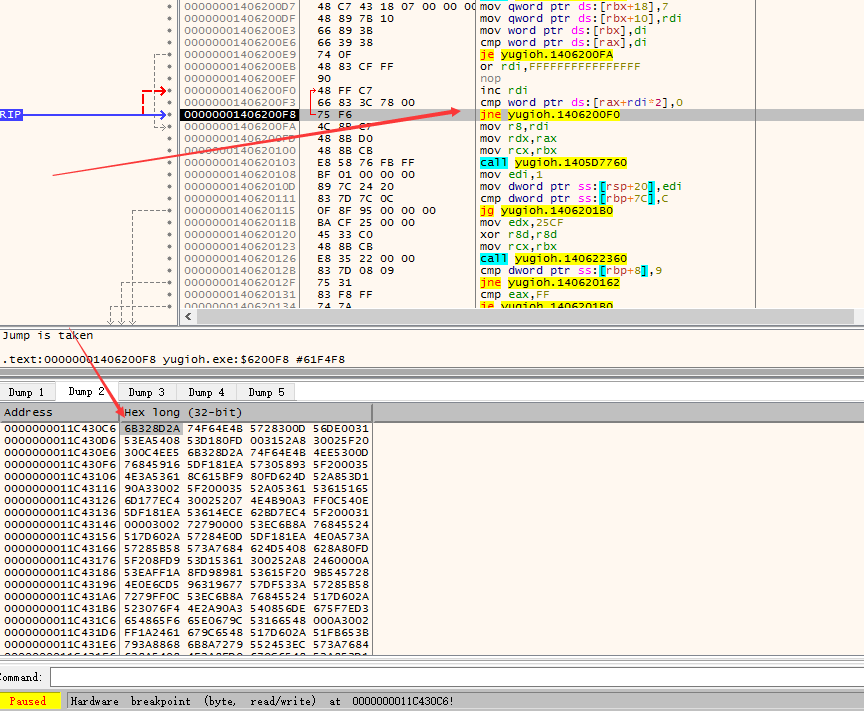Click the opcode bytes '0F 8F 95 00 00 00'
The height and width of the screenshot is (711, 864).
tap(376, 211)
